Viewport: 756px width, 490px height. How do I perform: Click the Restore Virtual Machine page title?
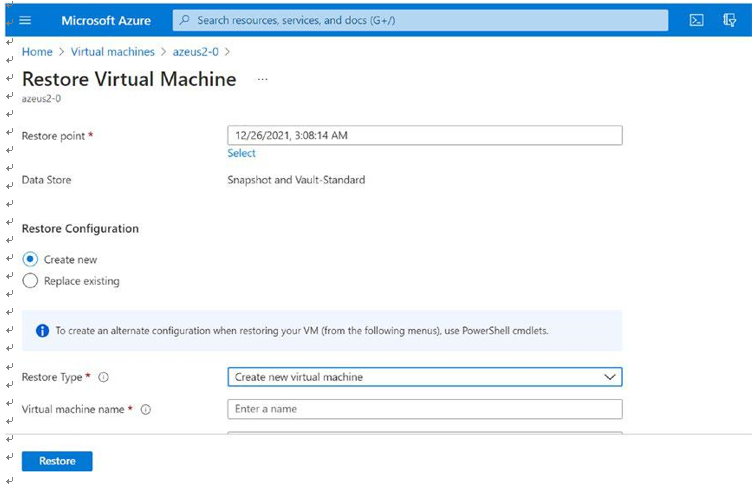[129, 79]
